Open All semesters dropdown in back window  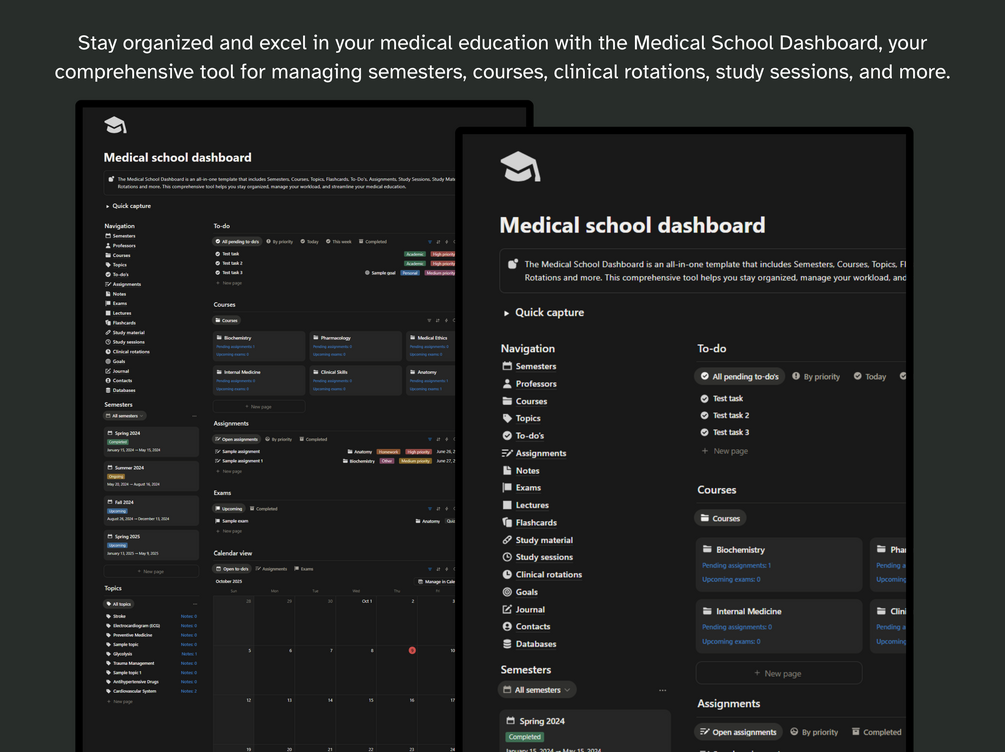click(x=125, y=416)
